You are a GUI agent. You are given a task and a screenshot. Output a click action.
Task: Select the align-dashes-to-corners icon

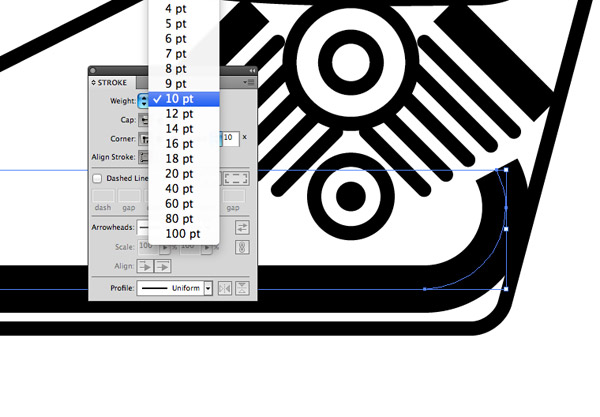tap(236, 178)
